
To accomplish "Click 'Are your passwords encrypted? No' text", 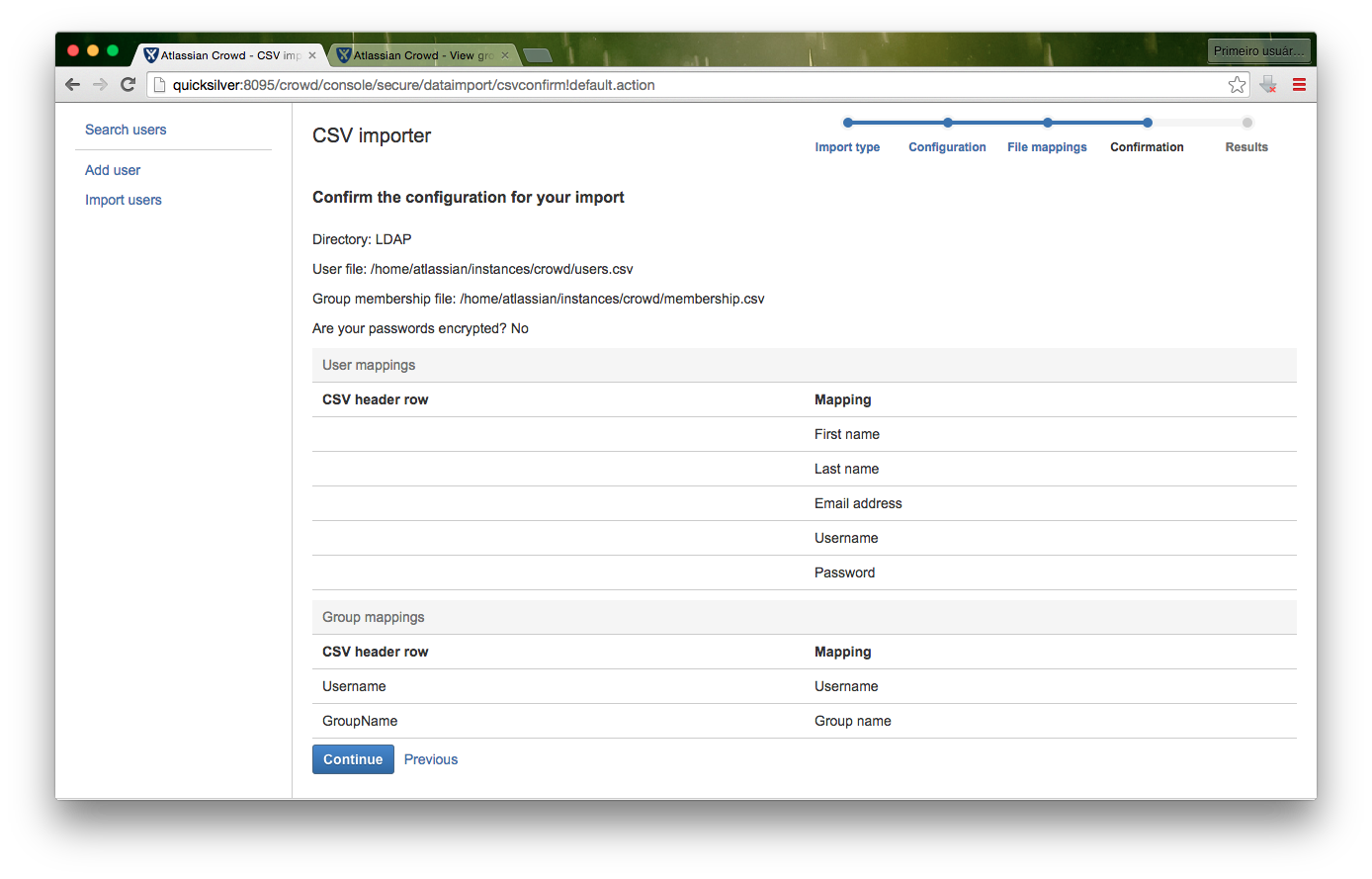I will 420,328.
